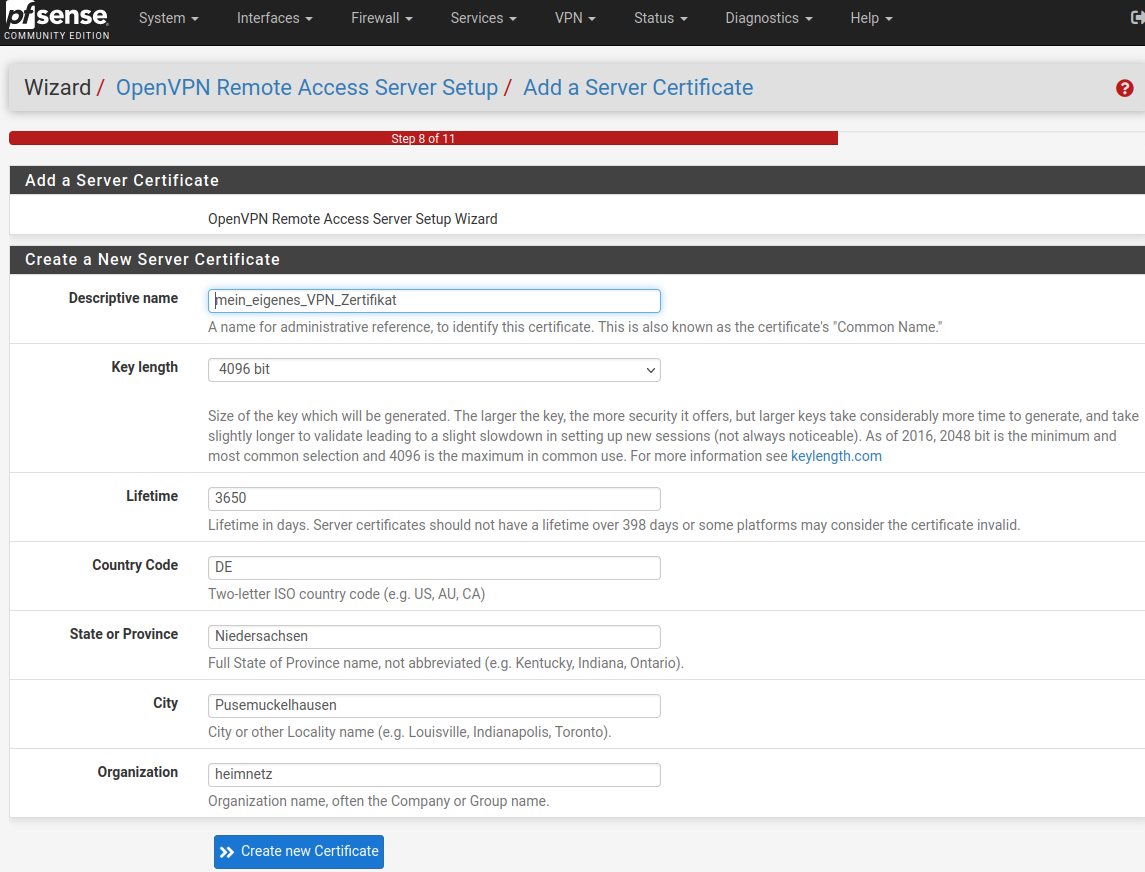Image resolution: width=1145 pixels, height=872 pixels.
Task: Open the Diagnostics menu
Action: click(x=769, y=18)
